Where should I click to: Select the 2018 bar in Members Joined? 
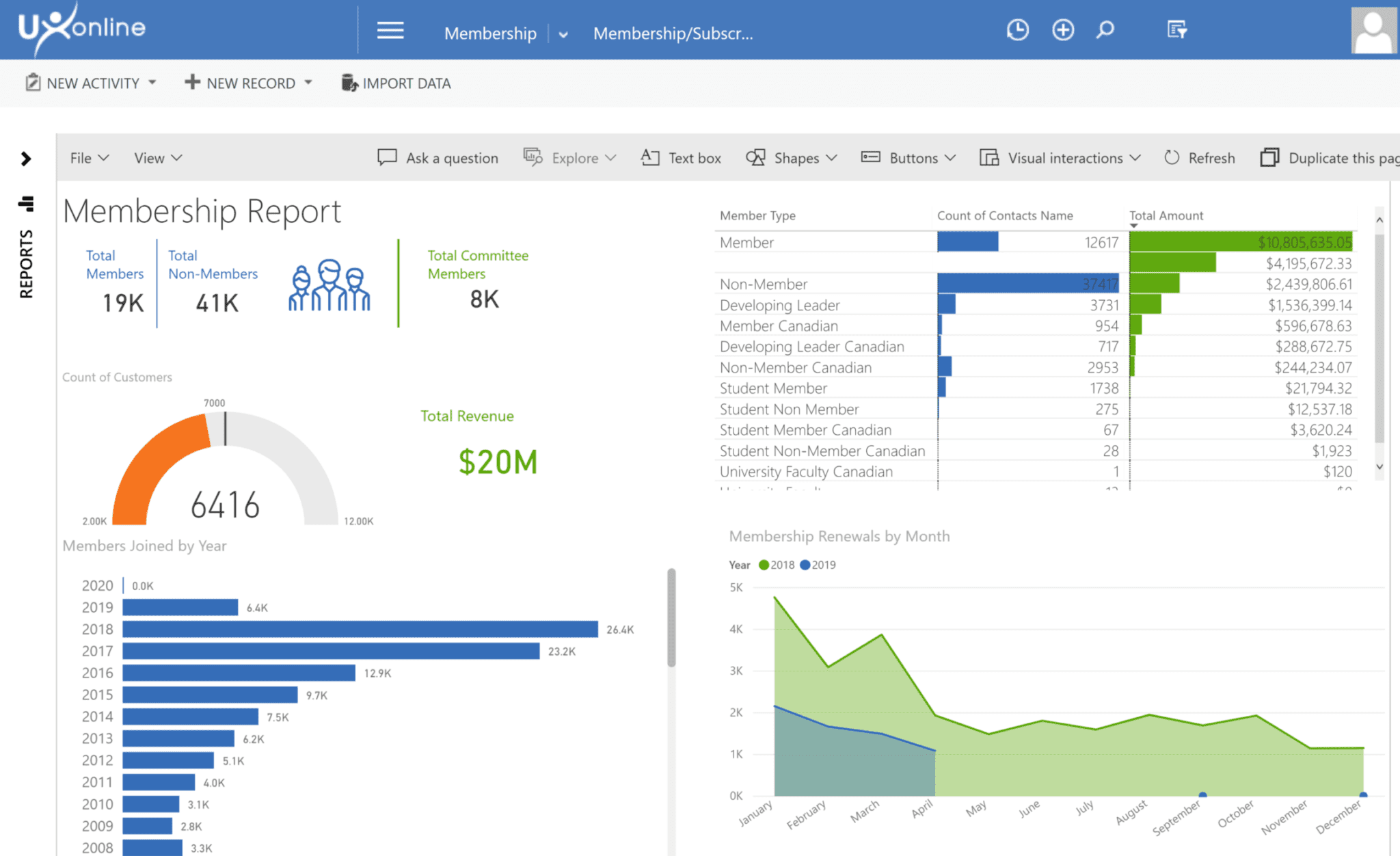coord(360,629)
